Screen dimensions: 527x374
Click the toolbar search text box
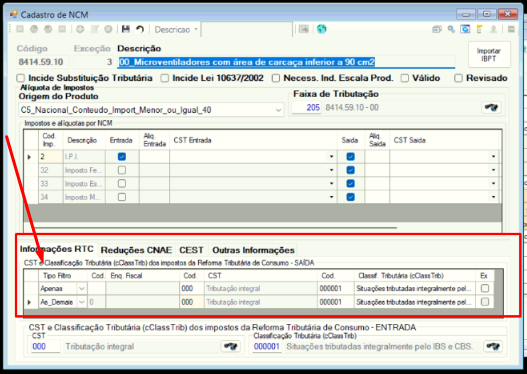[x=247, y=30]
